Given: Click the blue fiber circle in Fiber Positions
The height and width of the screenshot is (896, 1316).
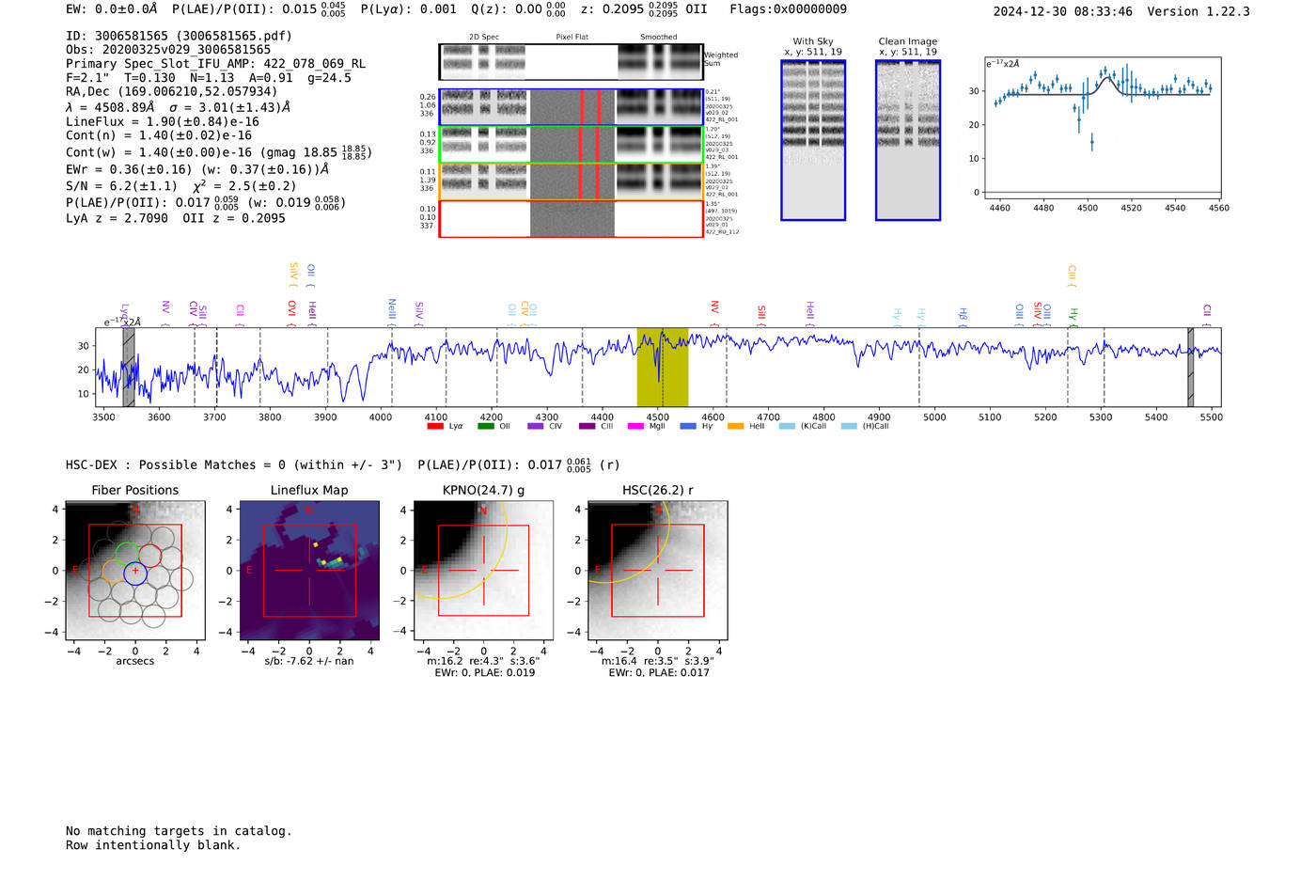Looking at the screenshot, I should click(135, 573).
